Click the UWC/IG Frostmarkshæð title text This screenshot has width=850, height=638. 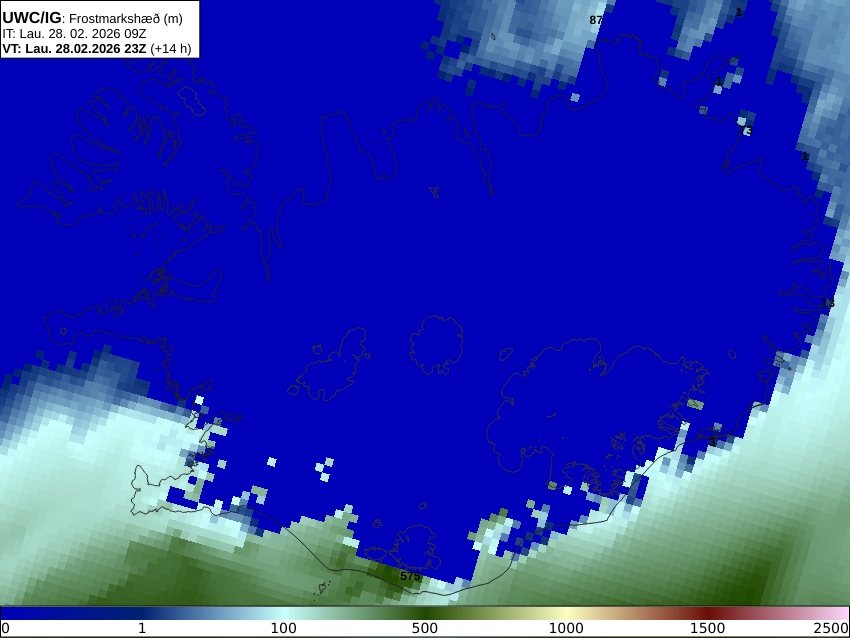92,18
